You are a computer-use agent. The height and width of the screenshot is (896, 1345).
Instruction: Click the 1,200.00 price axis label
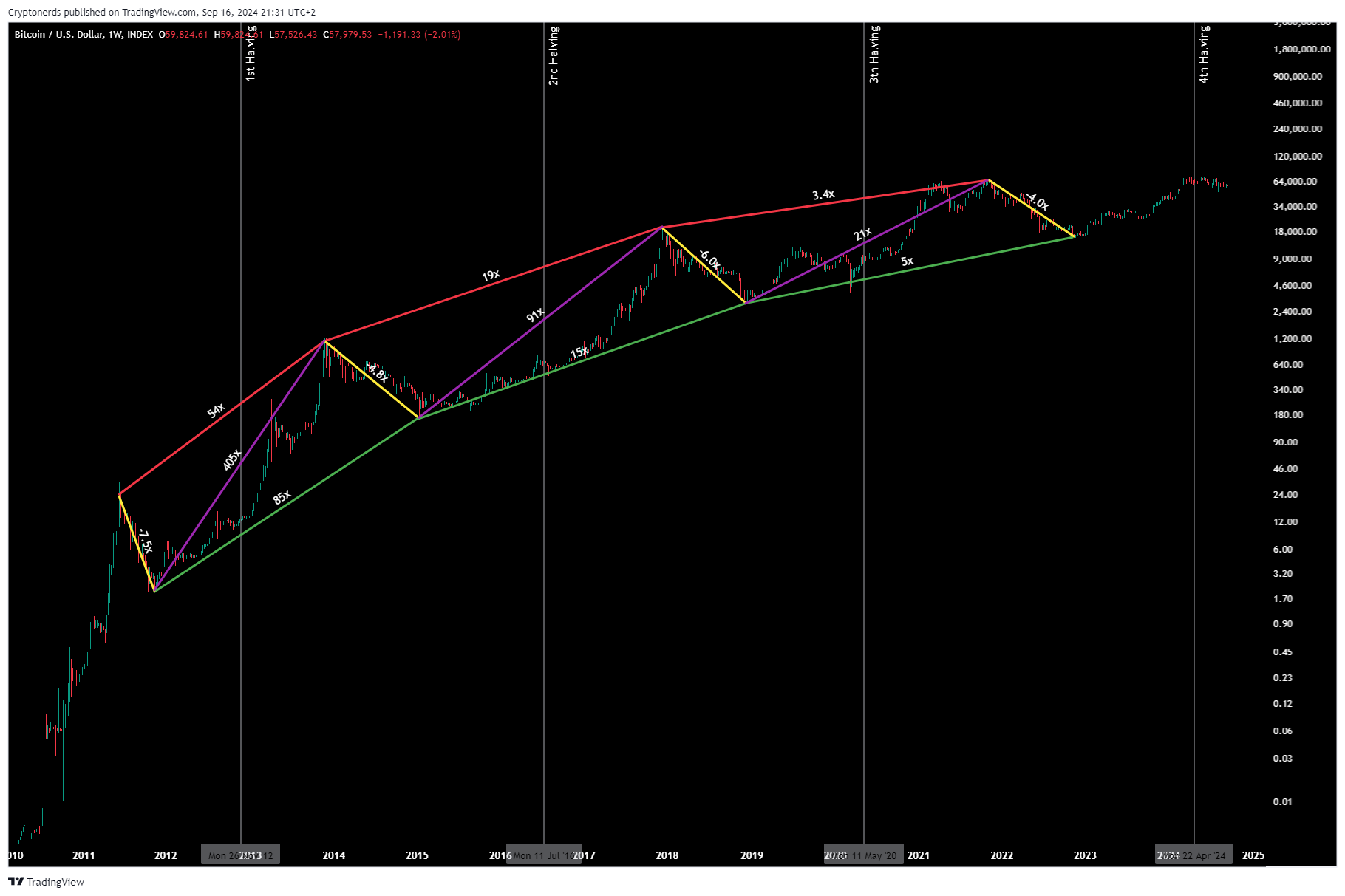1293,339
